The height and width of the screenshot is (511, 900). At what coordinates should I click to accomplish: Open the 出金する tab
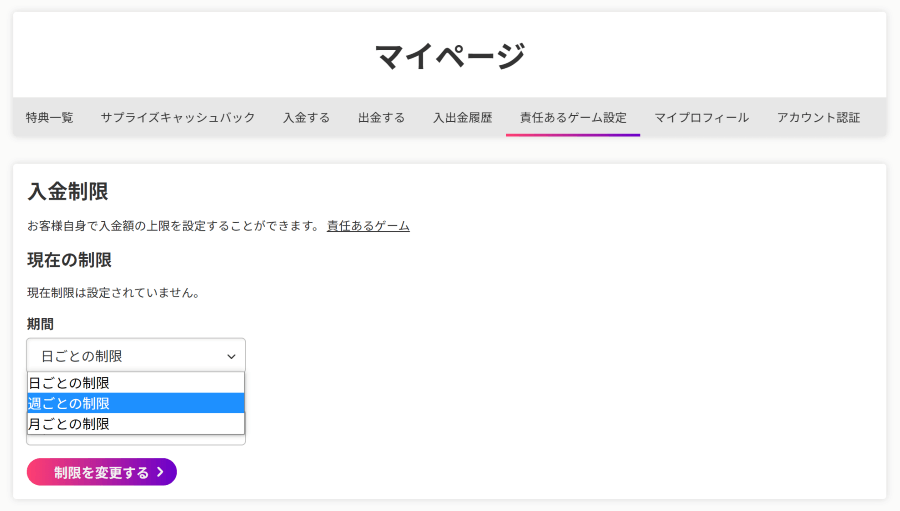(382, 118)
